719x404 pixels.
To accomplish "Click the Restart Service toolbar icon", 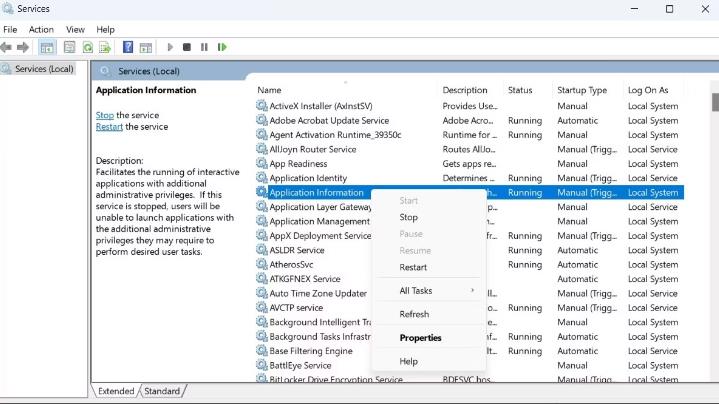I will tap(222, 47).
